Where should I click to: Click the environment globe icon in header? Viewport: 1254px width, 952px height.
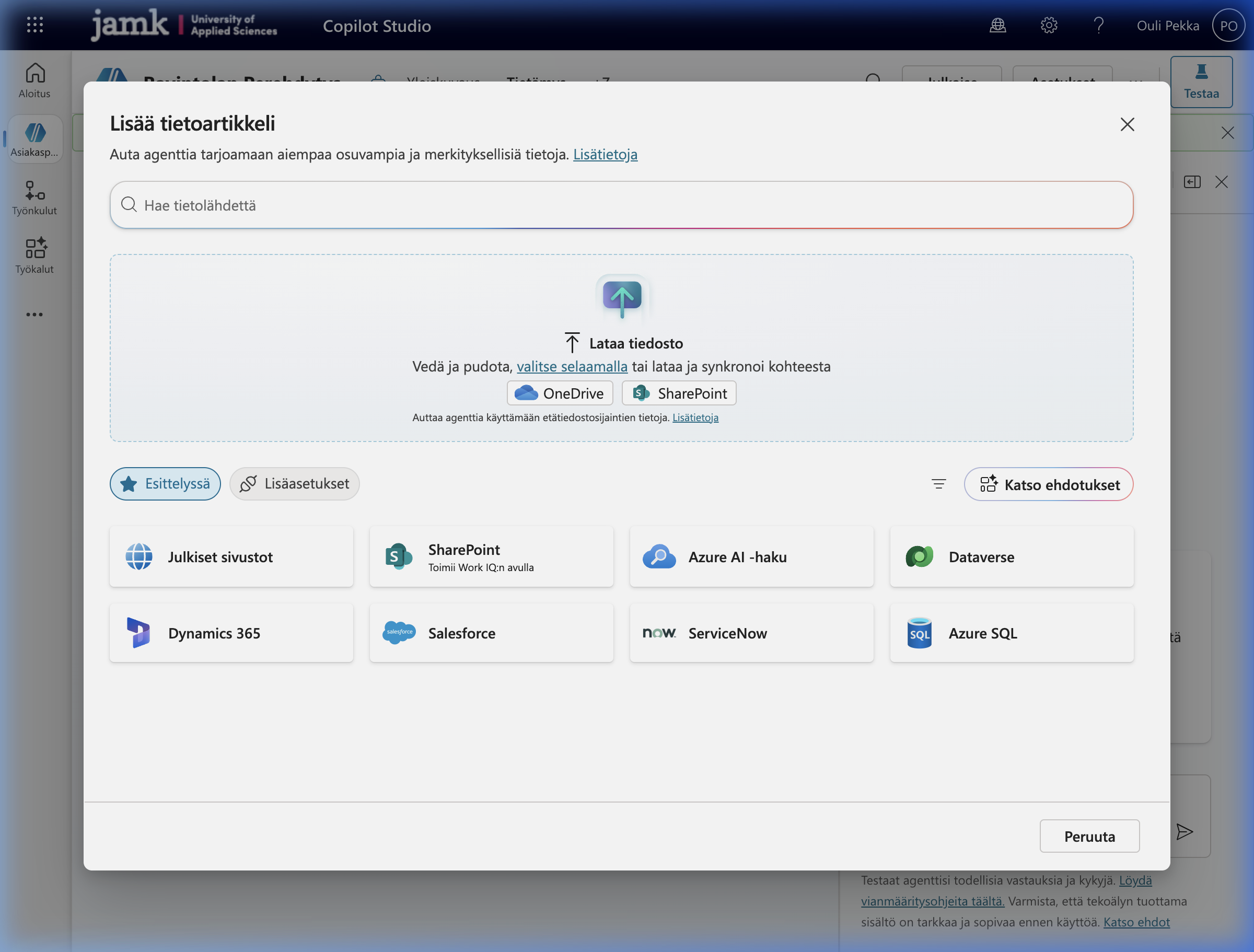(998, 26)
